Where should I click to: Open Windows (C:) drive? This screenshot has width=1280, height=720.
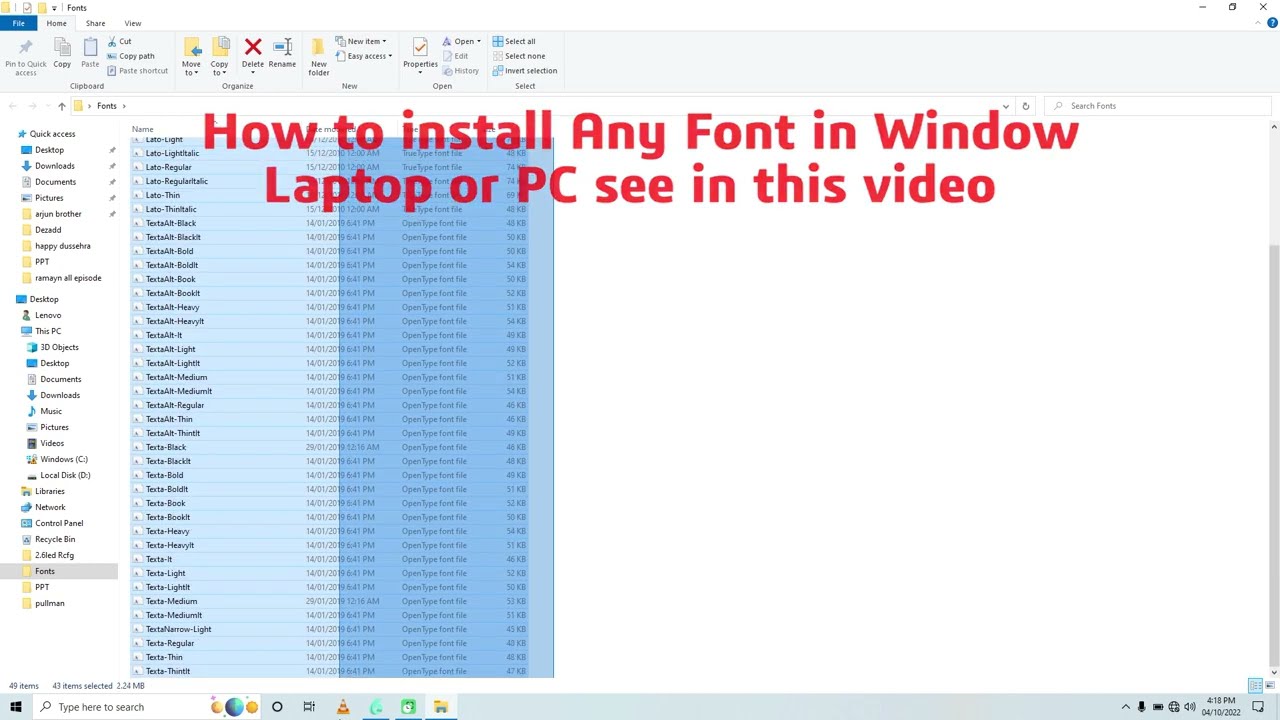point(64,459)
